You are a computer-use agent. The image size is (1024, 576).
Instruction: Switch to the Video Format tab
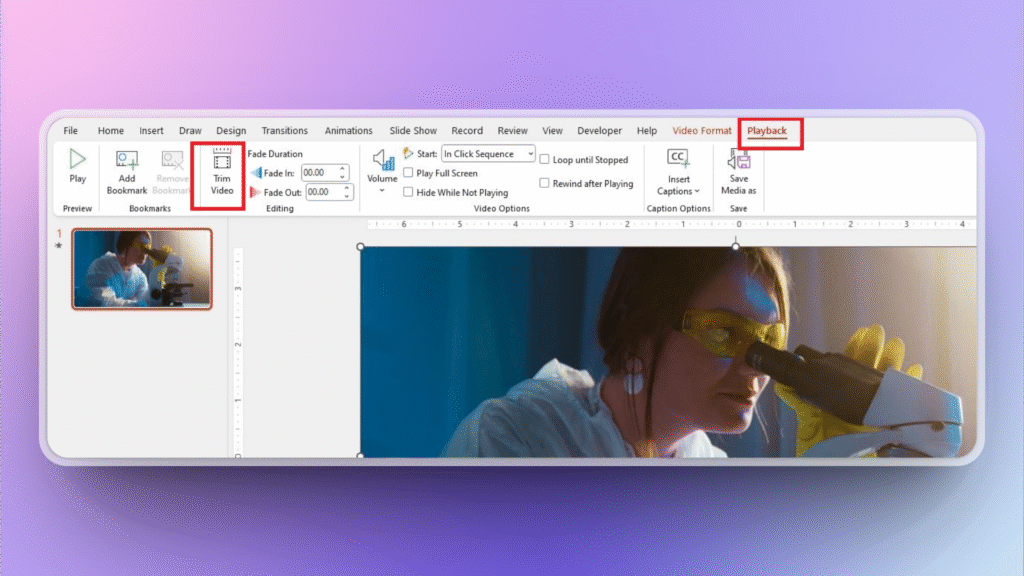(702, 130)
